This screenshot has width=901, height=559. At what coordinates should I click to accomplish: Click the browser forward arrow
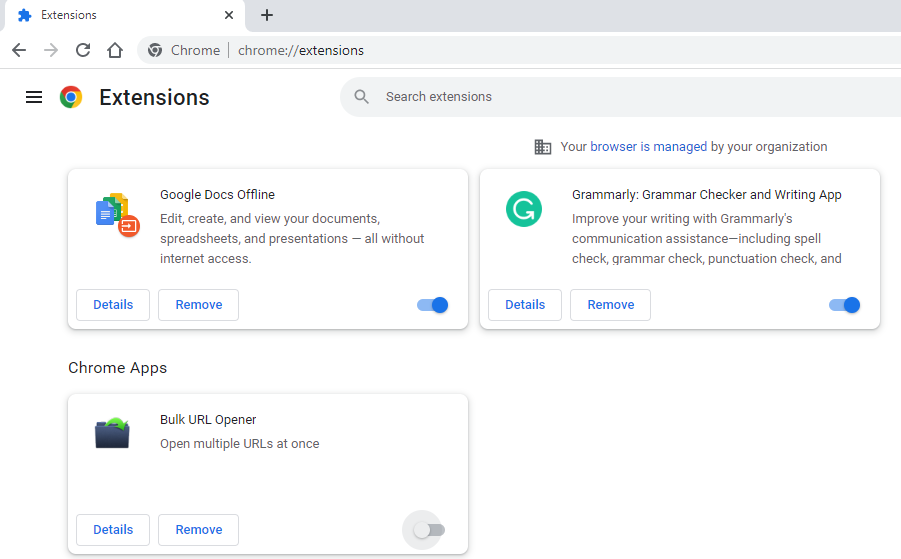51,50
